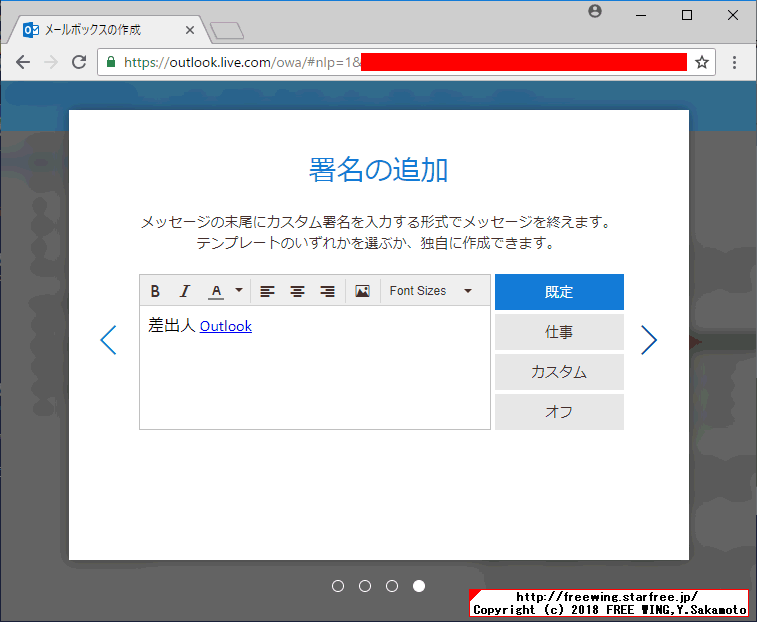This screenshot has height=622, width=757.
Task: View site security lock info
Action: (111, 62)
